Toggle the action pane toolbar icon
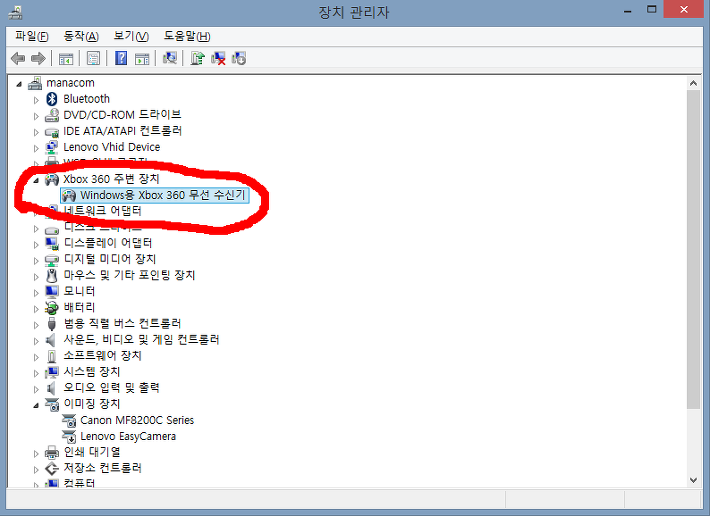Viewport: 710px width, 516px height. click(142, 58)
